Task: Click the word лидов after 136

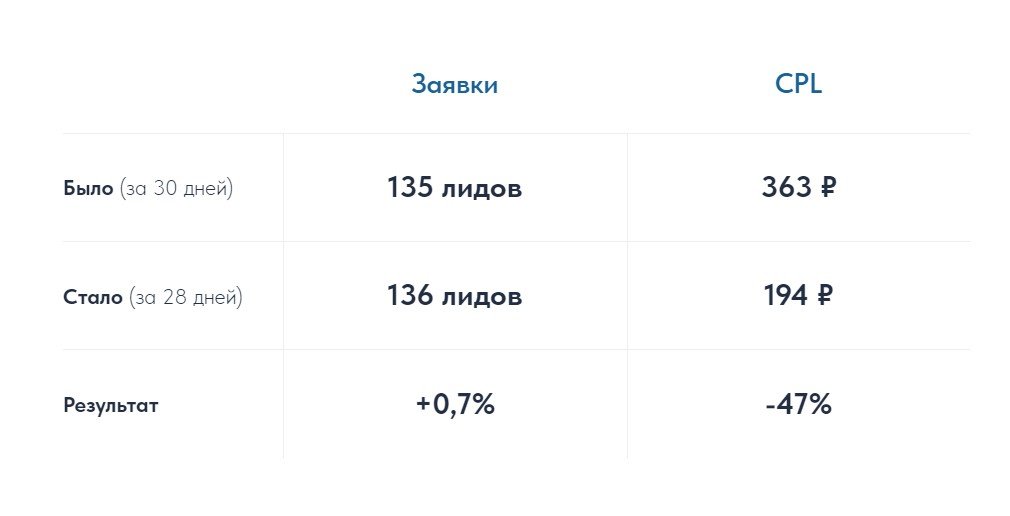Action: 481,296
